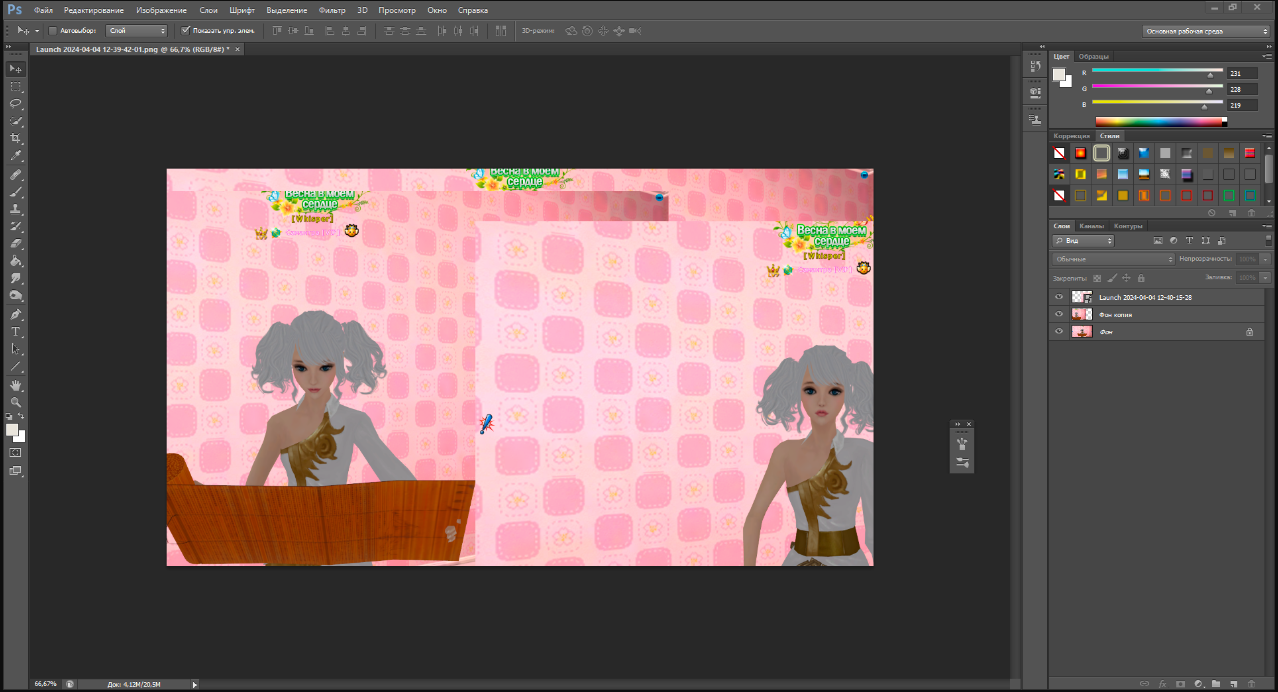
Task: Click the RGB color spectrum bar
Action: click(1160, 122)
